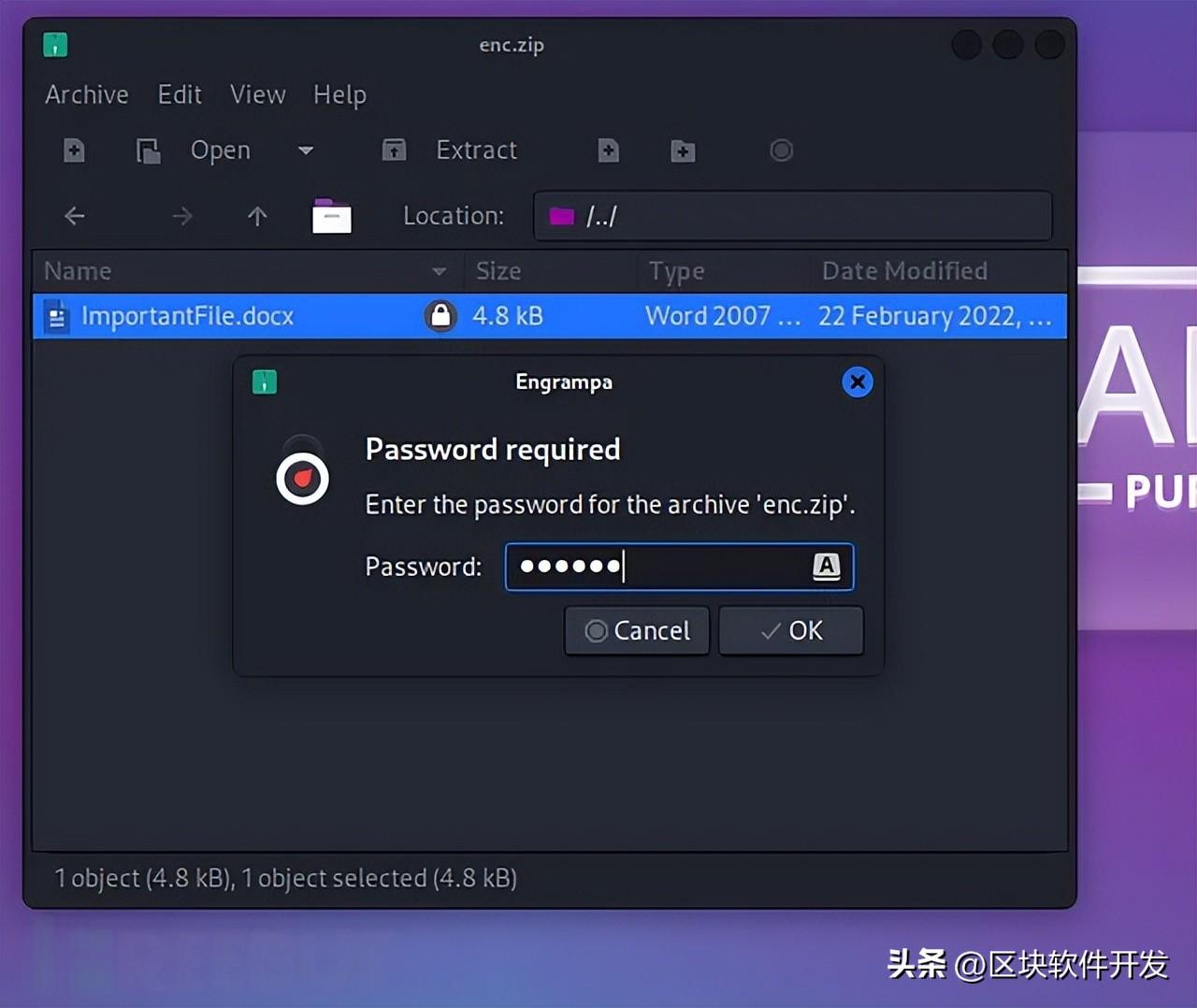Screen dimensions: 1197x1008
Task: Click the home folder icon
Action: click(331, 217)
